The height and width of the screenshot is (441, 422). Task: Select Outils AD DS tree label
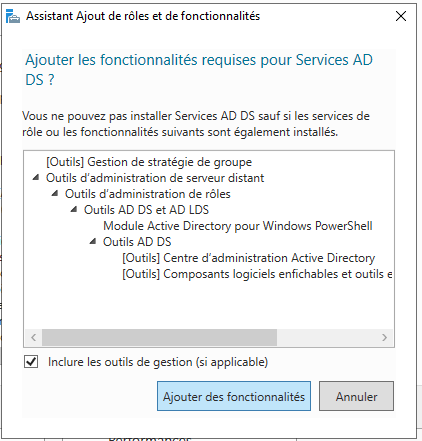[x=137, y=242]
